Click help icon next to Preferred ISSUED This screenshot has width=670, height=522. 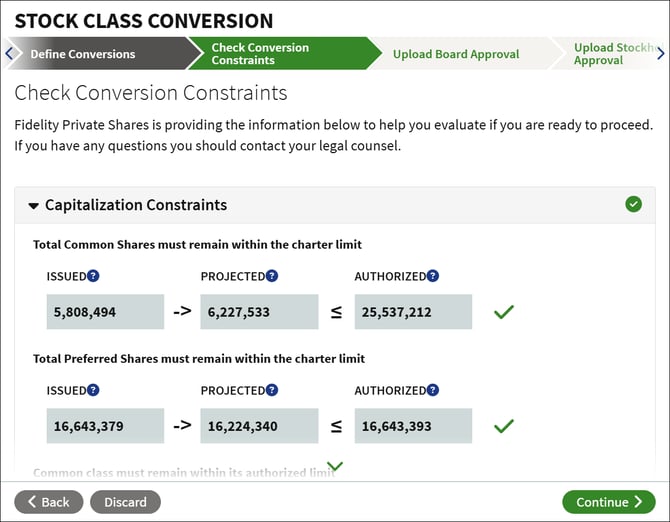[x=93, y=390]
